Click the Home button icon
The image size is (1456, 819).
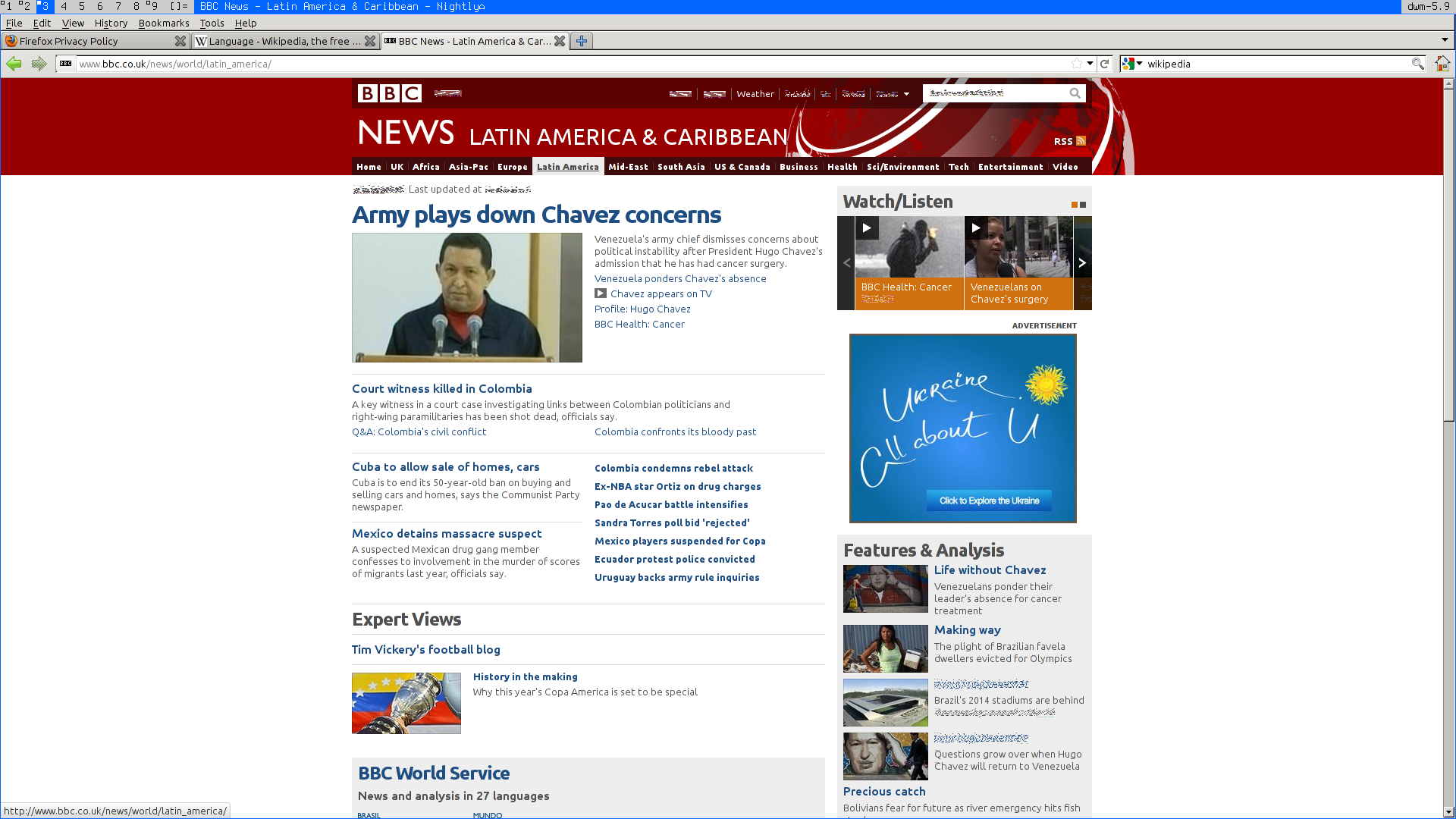click(1442, 64)
